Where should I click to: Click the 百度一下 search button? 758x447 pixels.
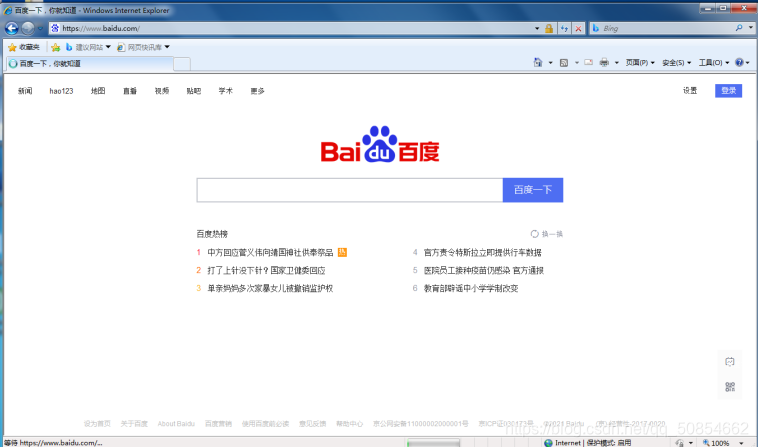click(x=533, y=190)
